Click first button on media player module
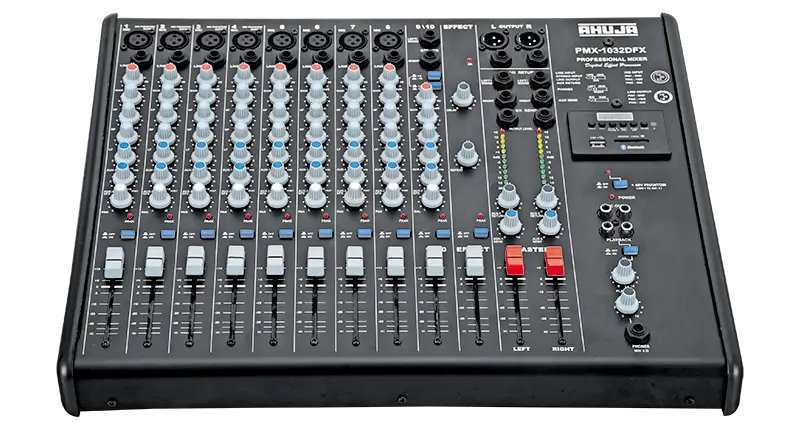The height and width of the screenshot is (437, 800). click(591, 124)
